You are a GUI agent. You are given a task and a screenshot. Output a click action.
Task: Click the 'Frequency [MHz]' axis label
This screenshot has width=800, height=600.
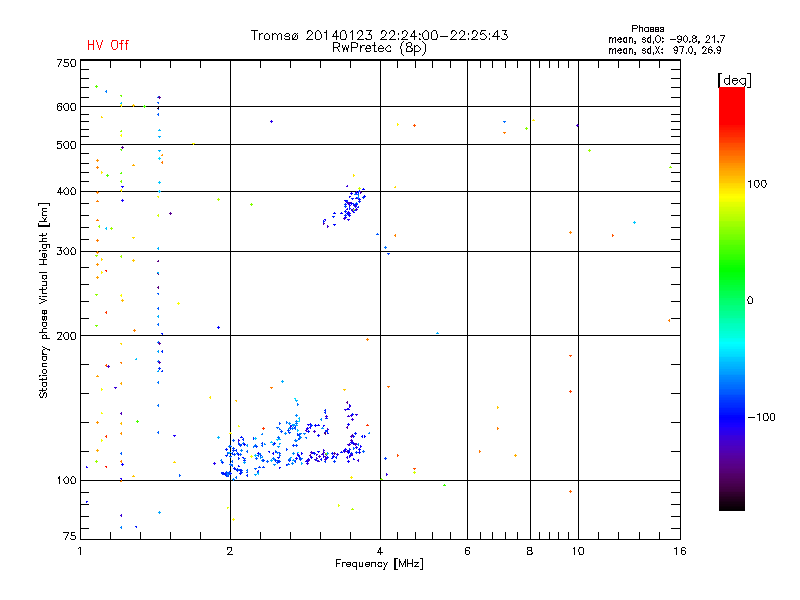pyautogui.click(x=379, y=564)
